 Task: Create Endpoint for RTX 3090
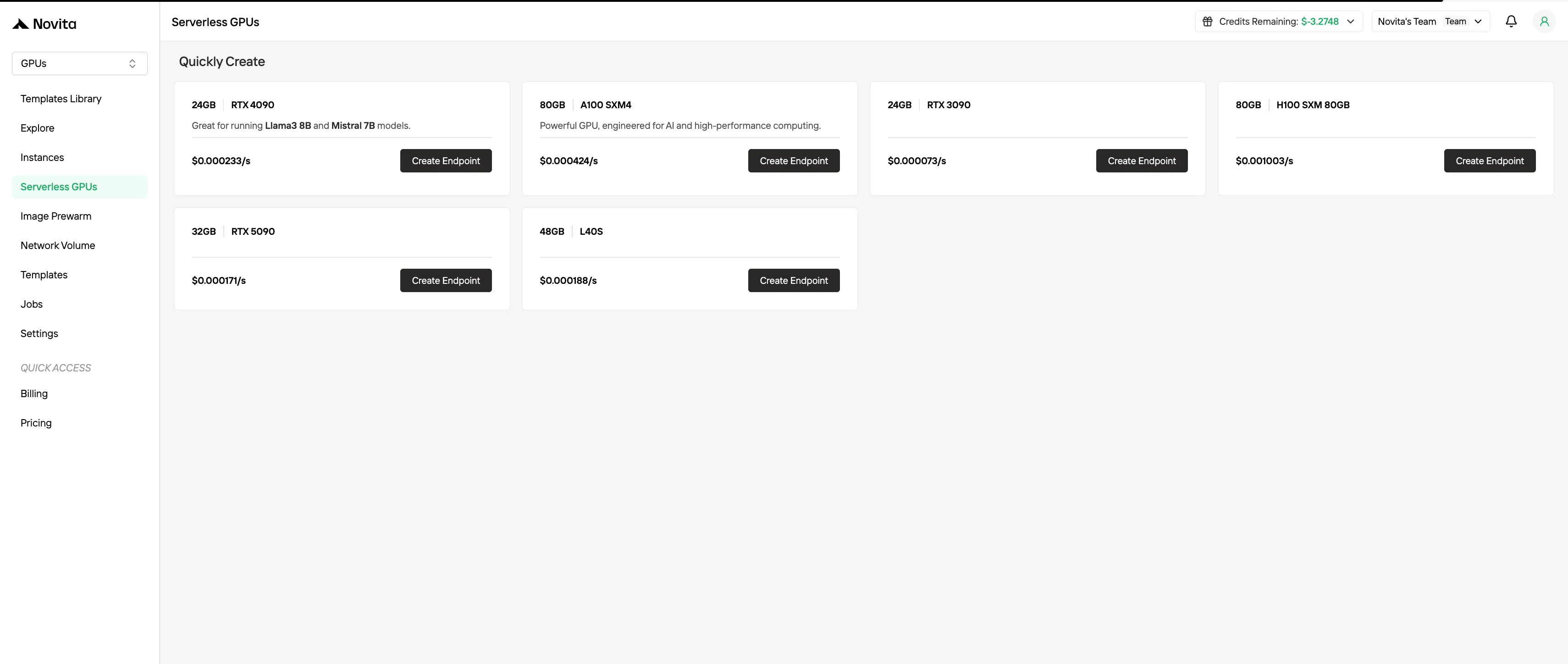[1142, 160]
